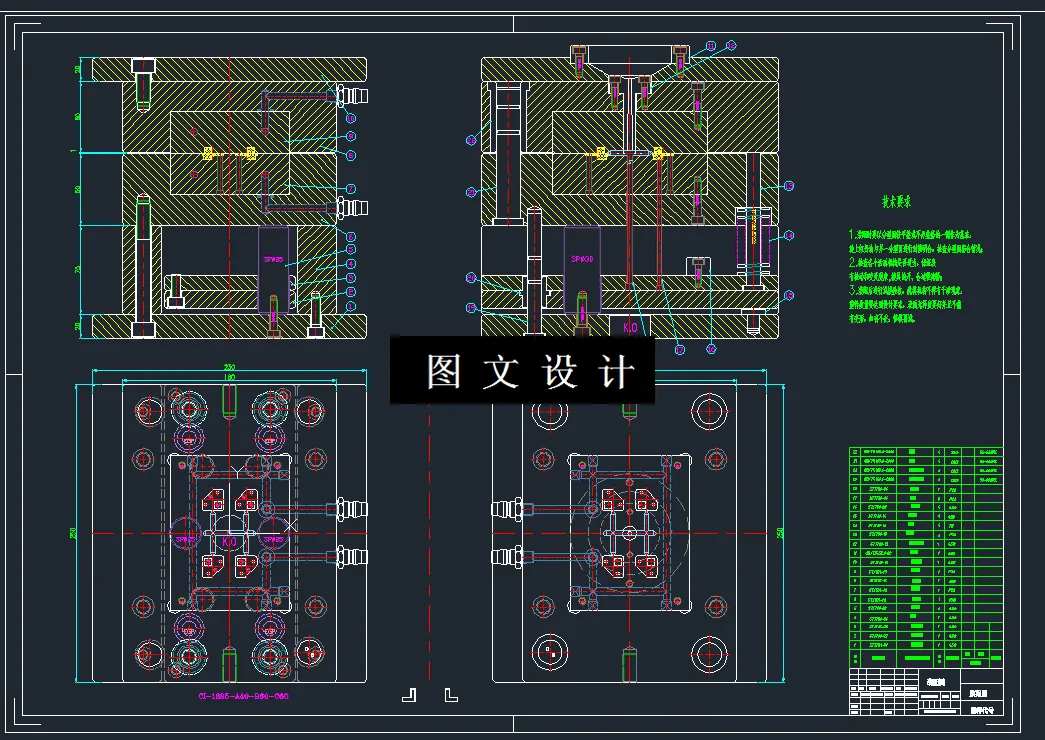This screenshot has height=740, width=1045.
Task: Select the 230 width dimension above the left plan view
Action: [x=229, y=367]
